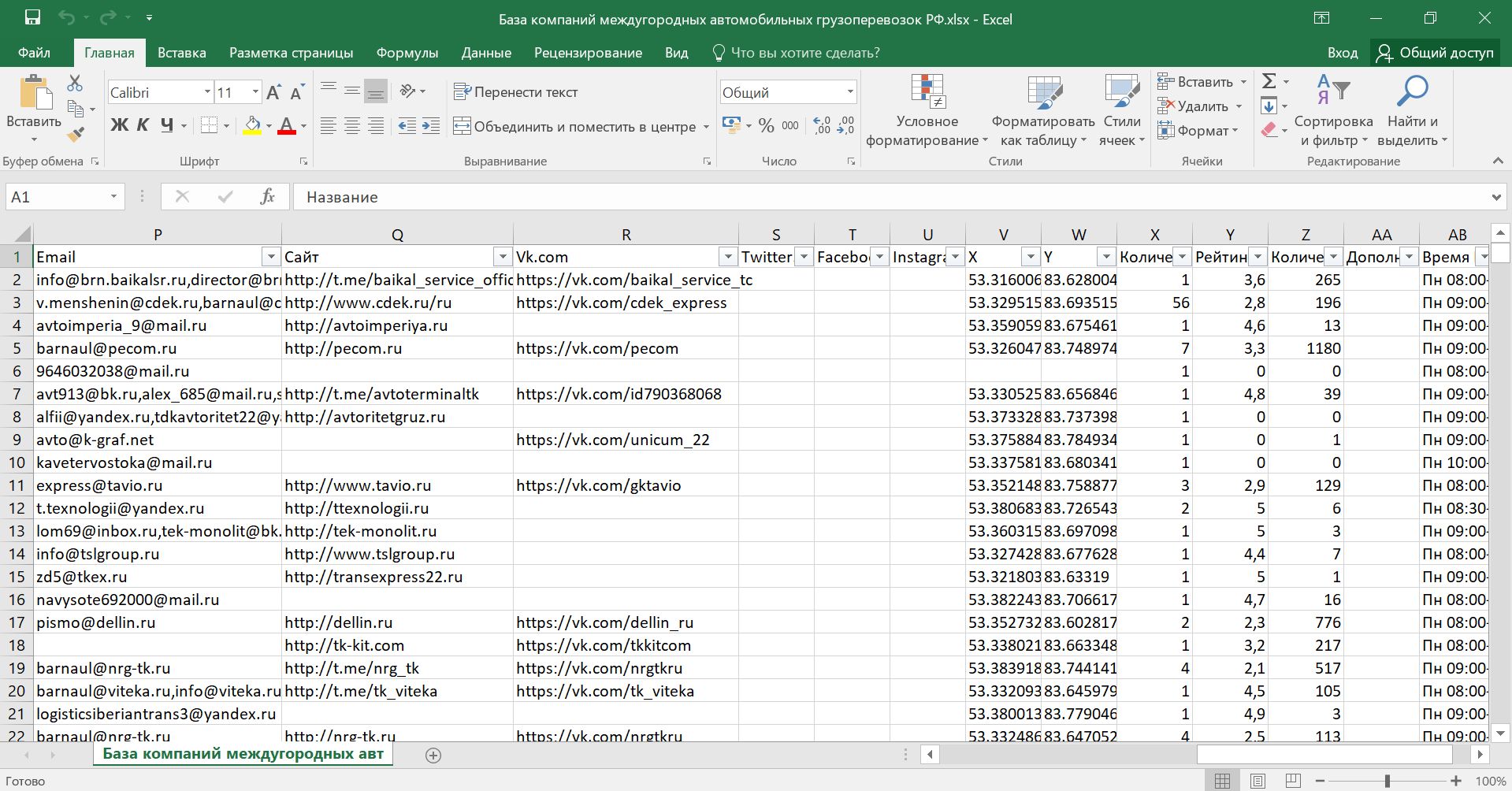Click the Cut scissors icon
The width and height of the screenshot is (1512, 791).
pyautogui.click(x=75, y=83)
